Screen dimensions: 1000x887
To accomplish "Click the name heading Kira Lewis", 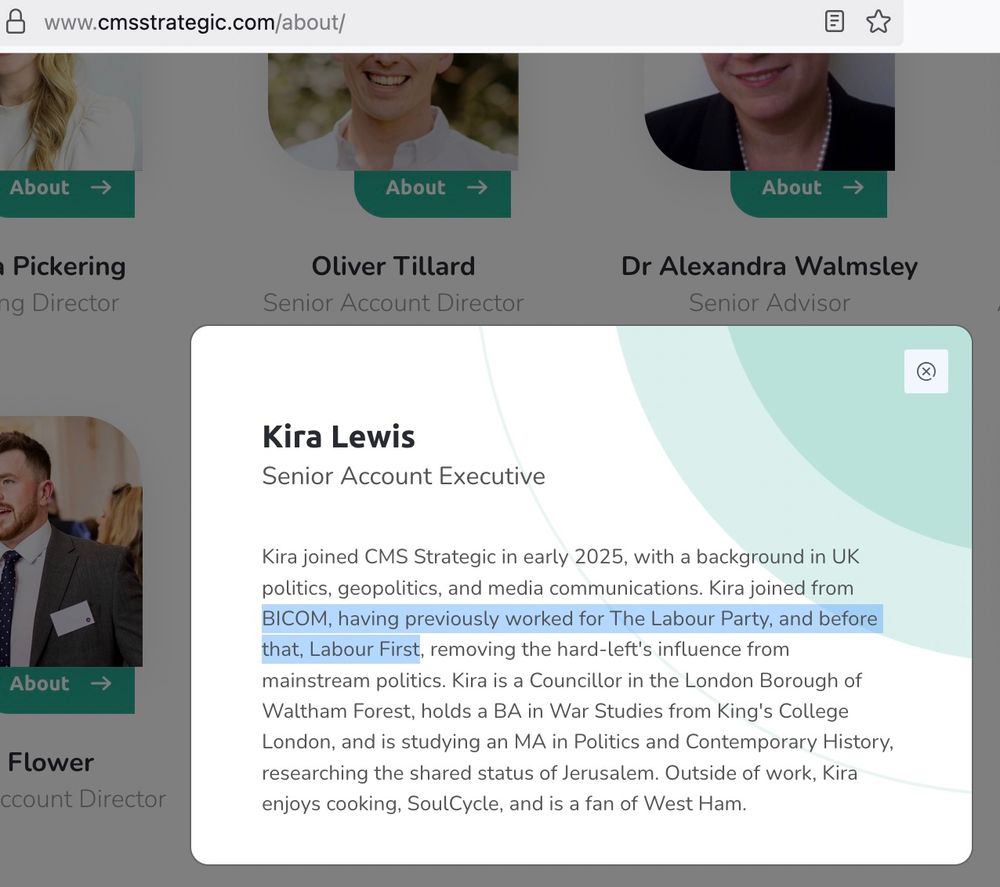I will coord(337,437).
